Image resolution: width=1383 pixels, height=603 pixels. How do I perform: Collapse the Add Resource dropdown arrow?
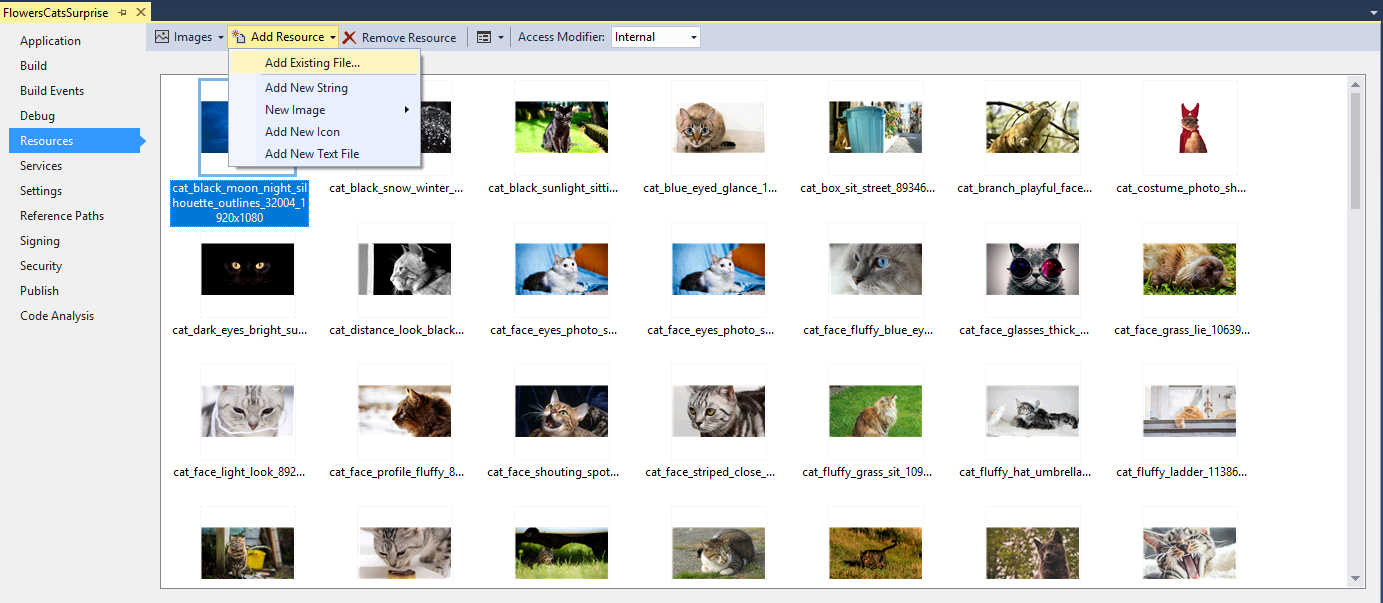[x=332, y=37]
